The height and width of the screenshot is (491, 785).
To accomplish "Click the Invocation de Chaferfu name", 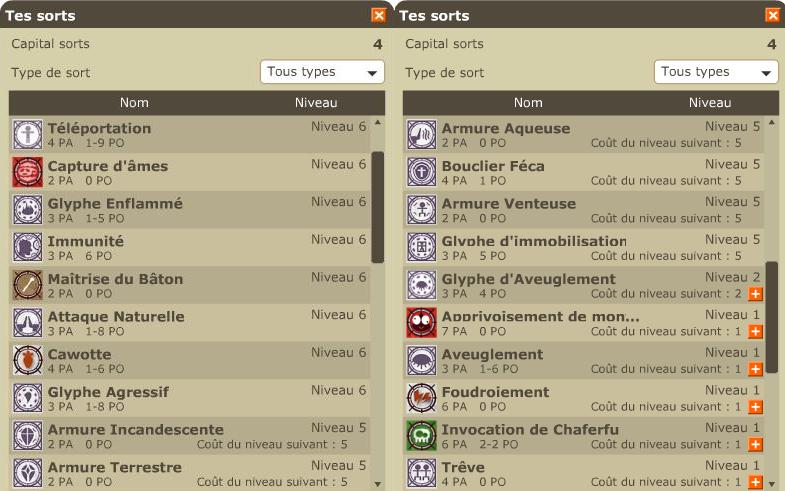I will tap(530, 430).
